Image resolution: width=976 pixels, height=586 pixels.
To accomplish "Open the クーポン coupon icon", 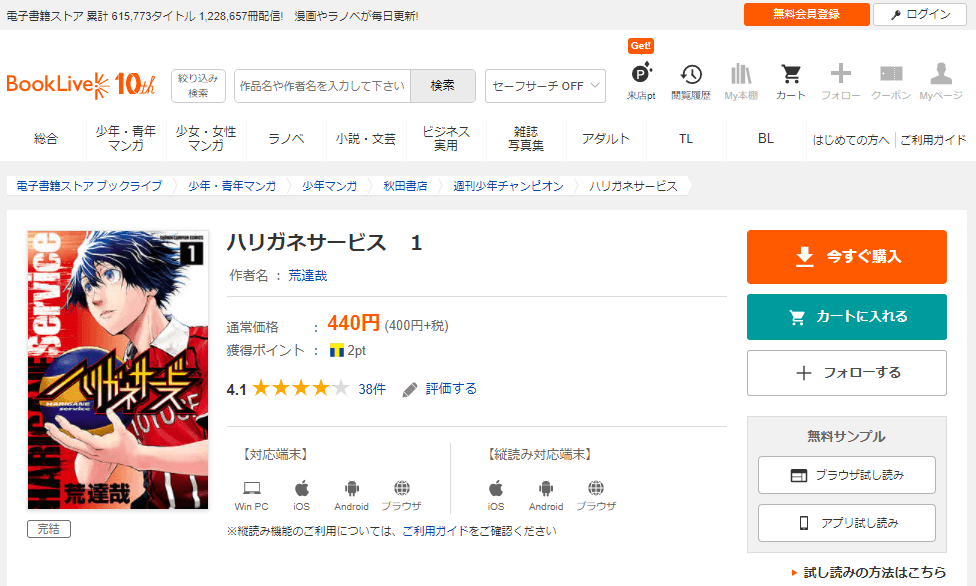I will tap(890, 75).
